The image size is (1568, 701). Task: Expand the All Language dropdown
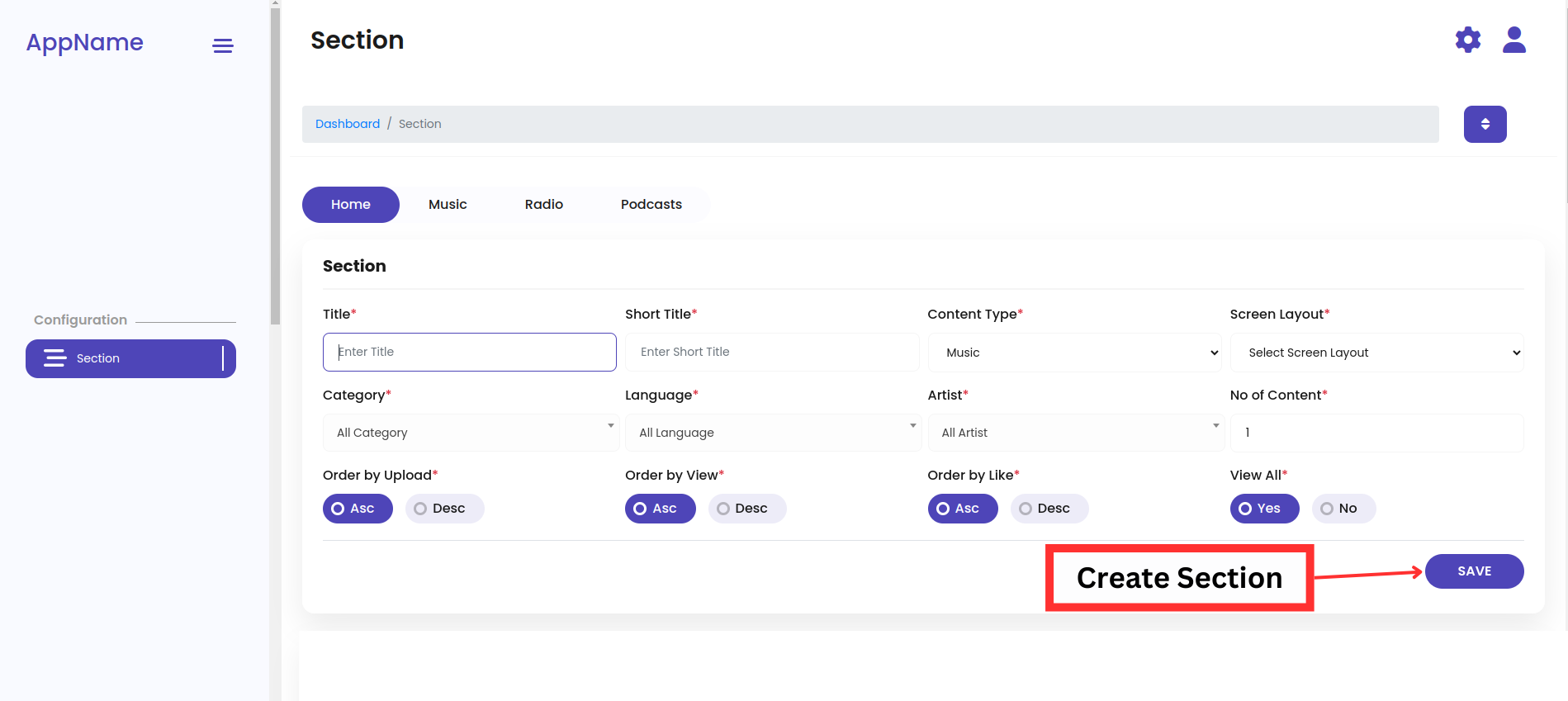(x=773, y=433)
